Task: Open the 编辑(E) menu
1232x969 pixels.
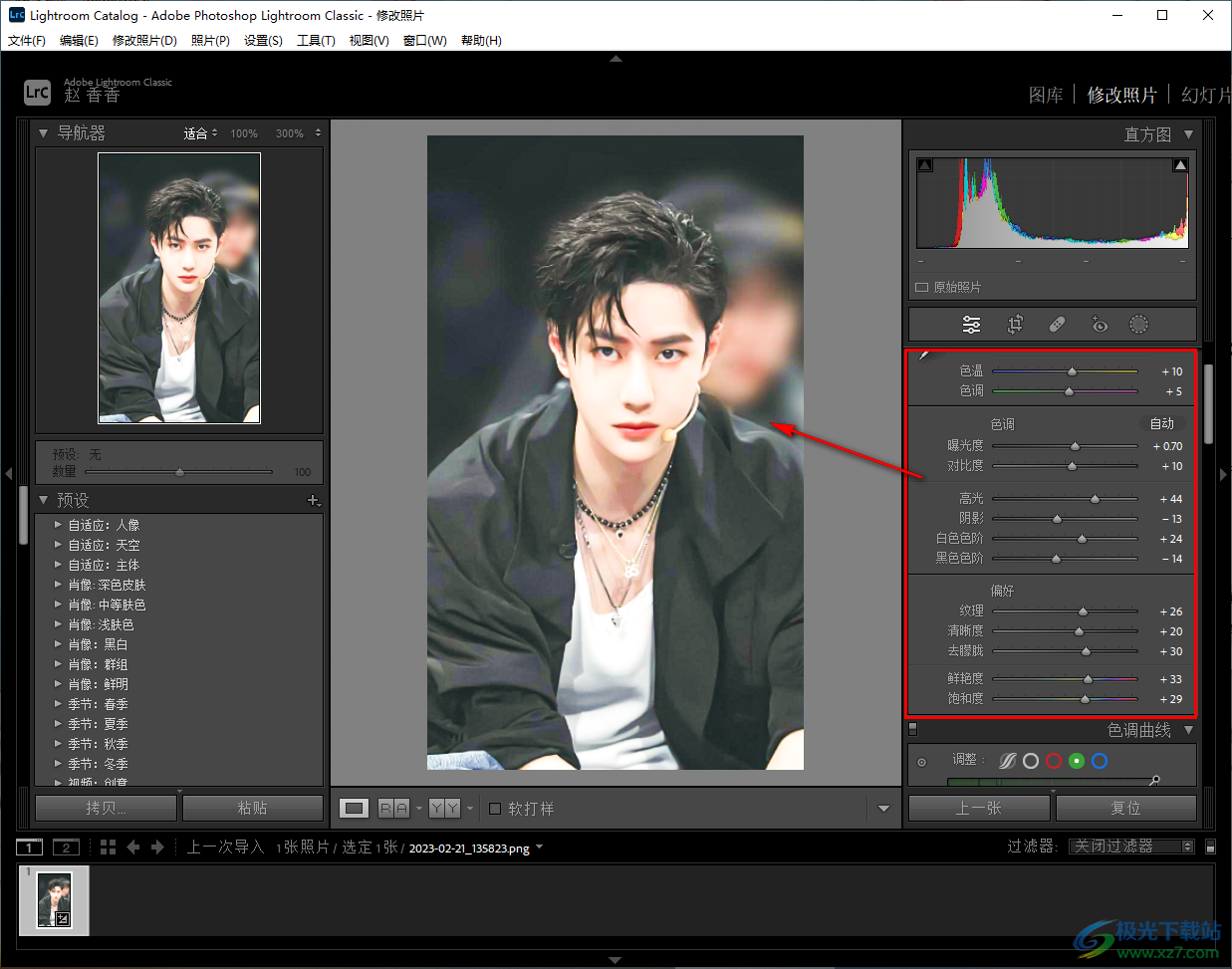Action: tap(79, 41)
